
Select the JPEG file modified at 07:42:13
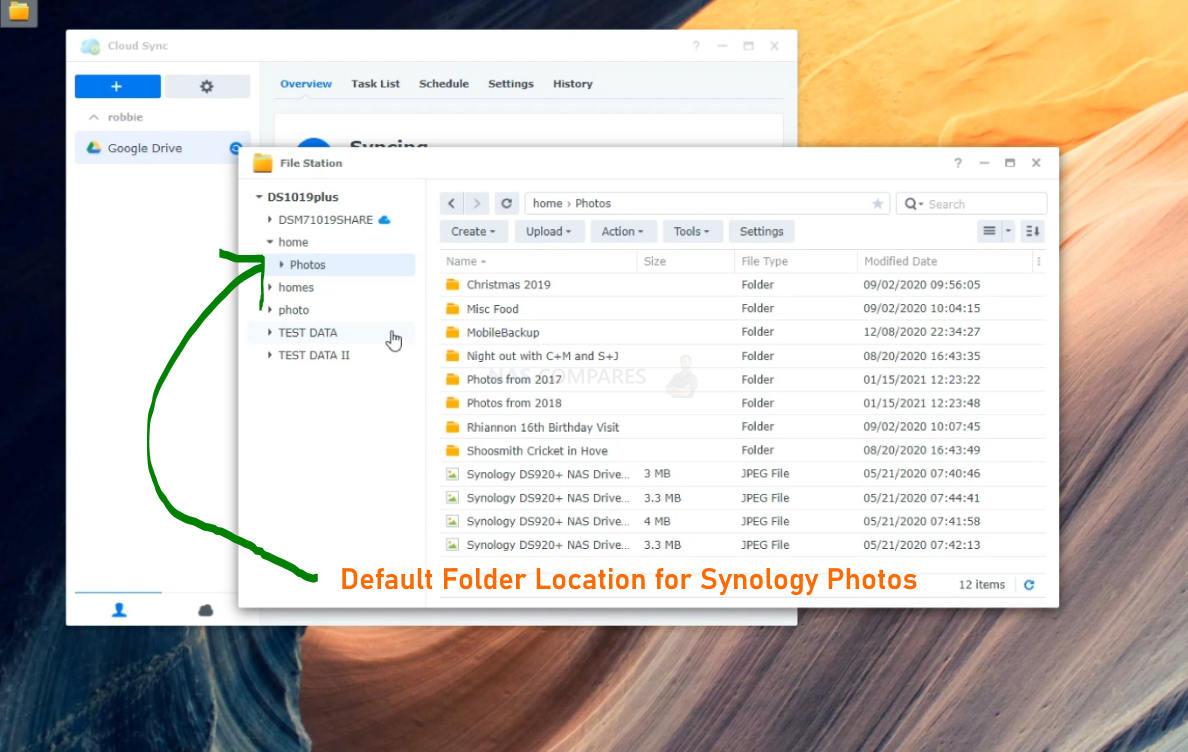click(x=742, y=544)
